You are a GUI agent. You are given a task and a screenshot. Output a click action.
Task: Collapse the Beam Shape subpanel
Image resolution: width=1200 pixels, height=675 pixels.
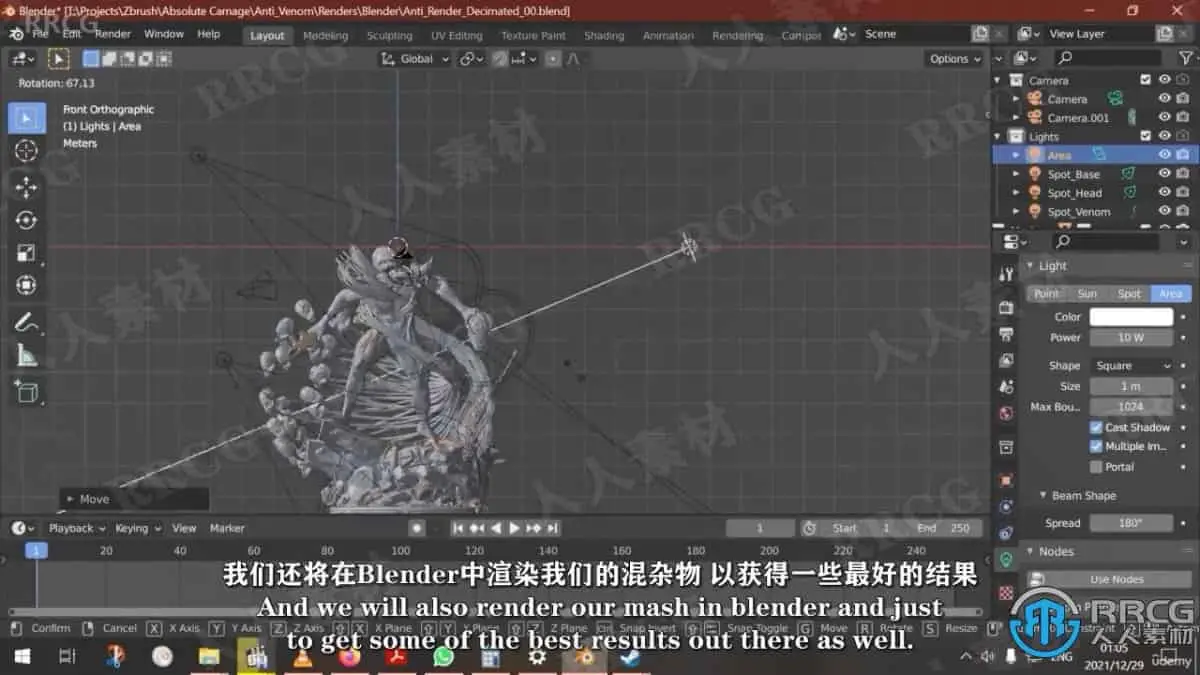pyautogui.click(x=1043, y=495)
